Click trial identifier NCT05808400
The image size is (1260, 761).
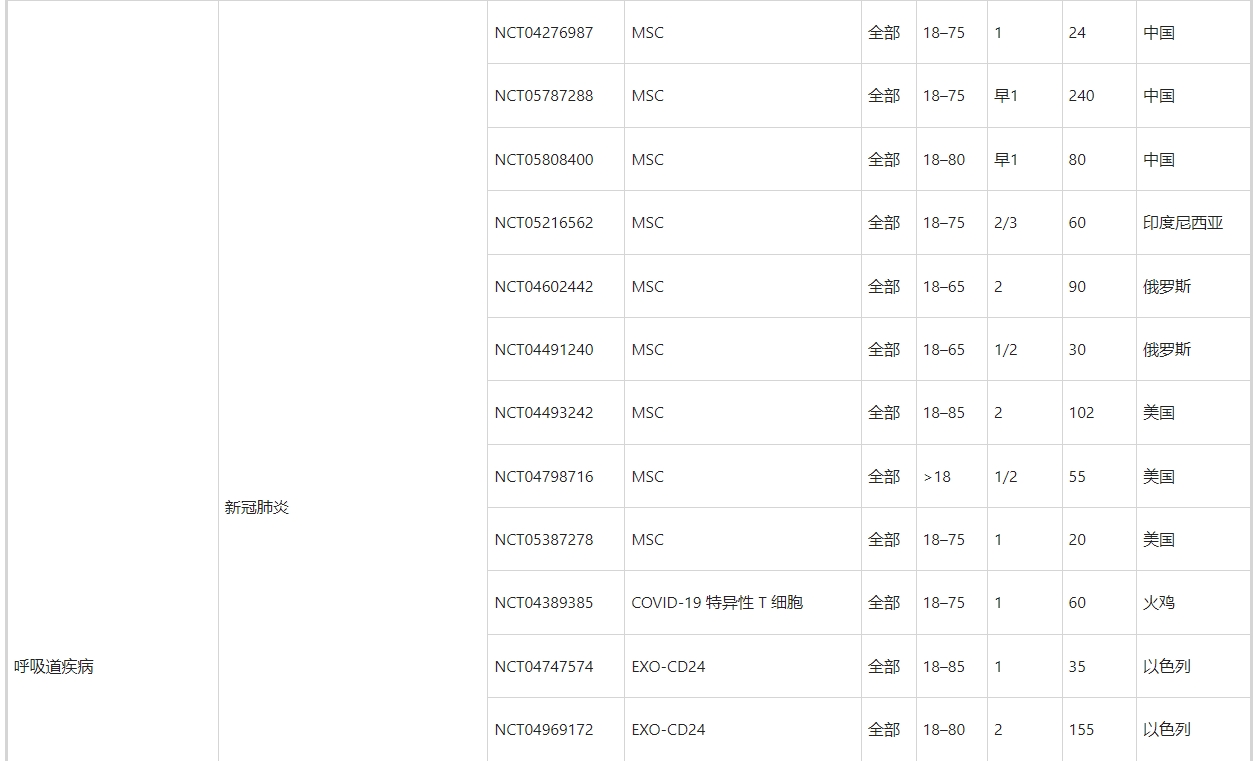pos(543,160)
